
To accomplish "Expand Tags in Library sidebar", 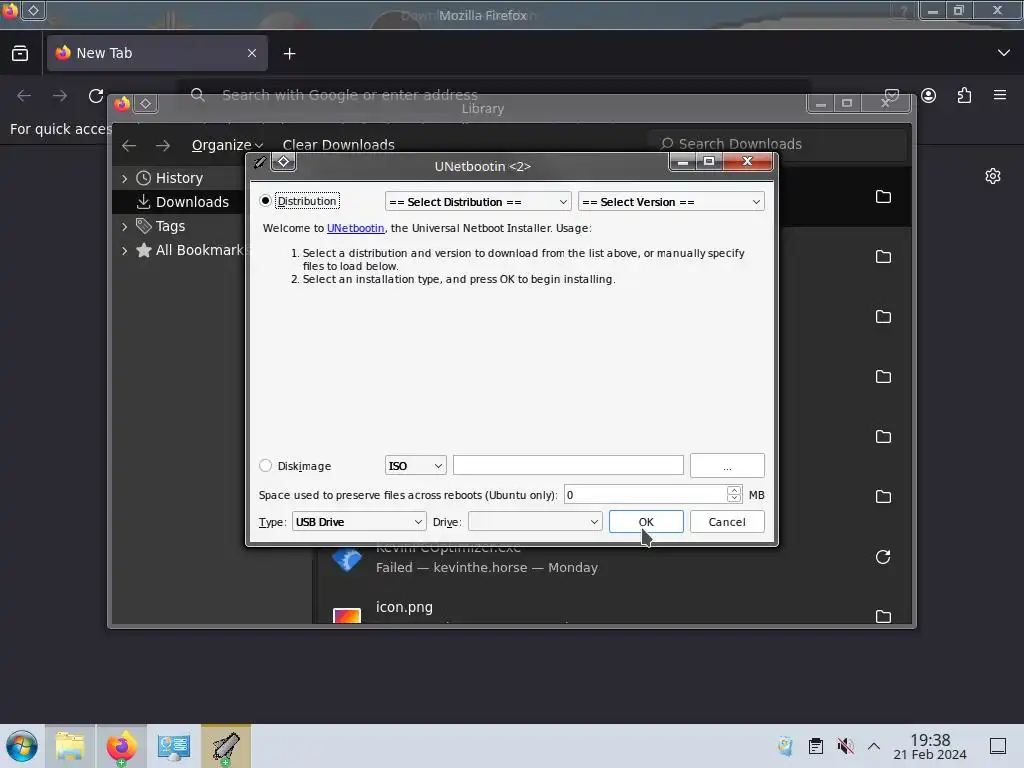I will pyautogui.click(x=125, y=226).
